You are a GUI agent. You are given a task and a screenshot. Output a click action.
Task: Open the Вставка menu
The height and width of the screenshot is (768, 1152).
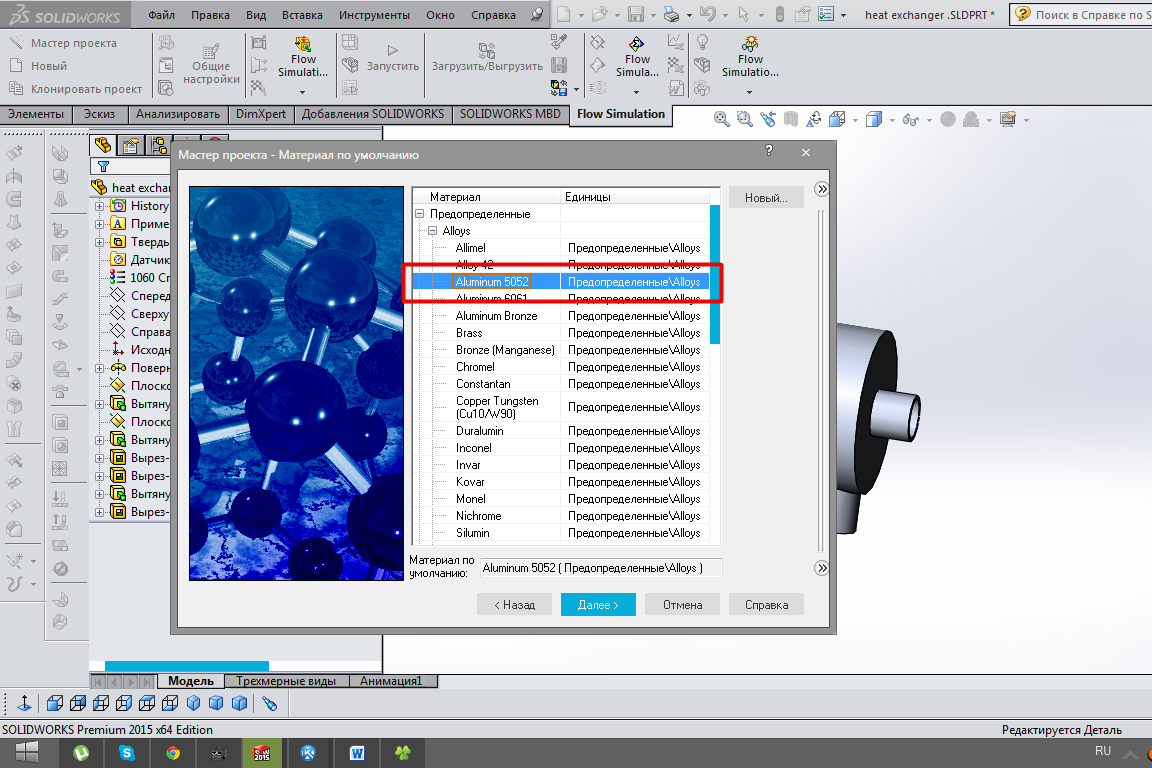coord(302,15)
